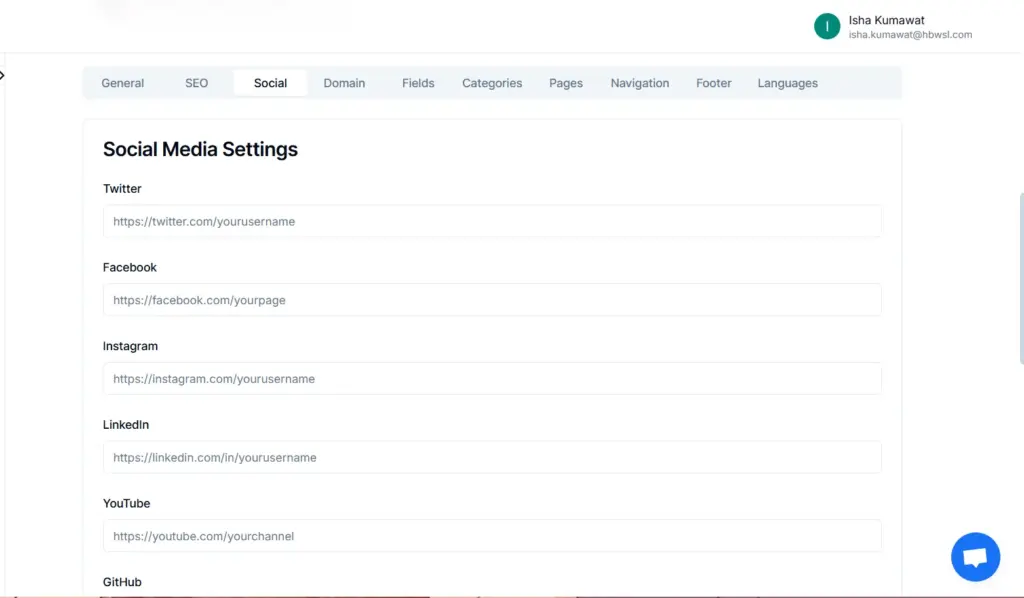This screenshot has width=1024, height=598.
Task: Open the Navigation settings tab
Action: (639, 83)
